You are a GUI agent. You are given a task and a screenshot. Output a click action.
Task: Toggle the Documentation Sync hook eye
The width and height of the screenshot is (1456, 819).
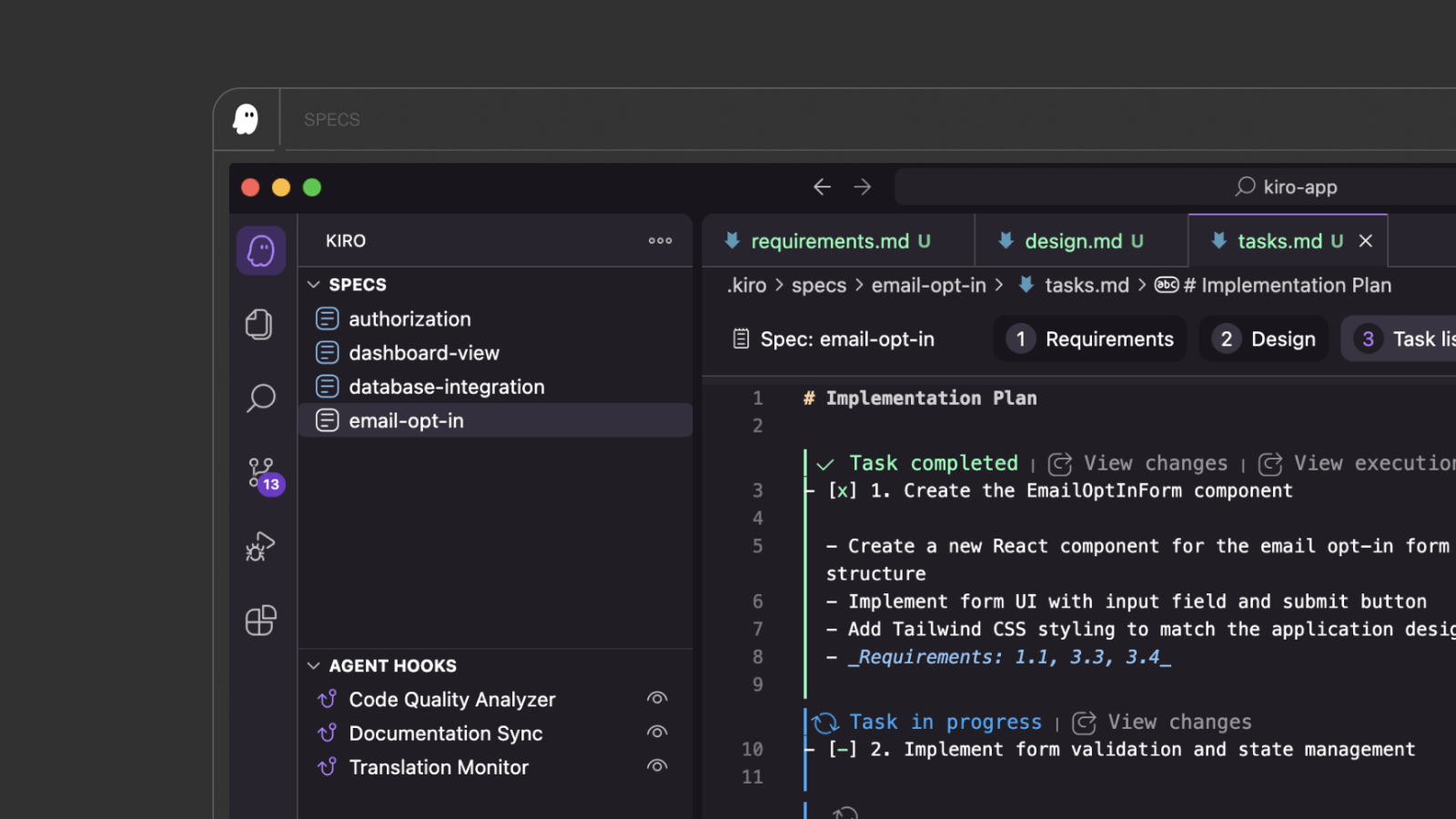[x=657, y=732]
